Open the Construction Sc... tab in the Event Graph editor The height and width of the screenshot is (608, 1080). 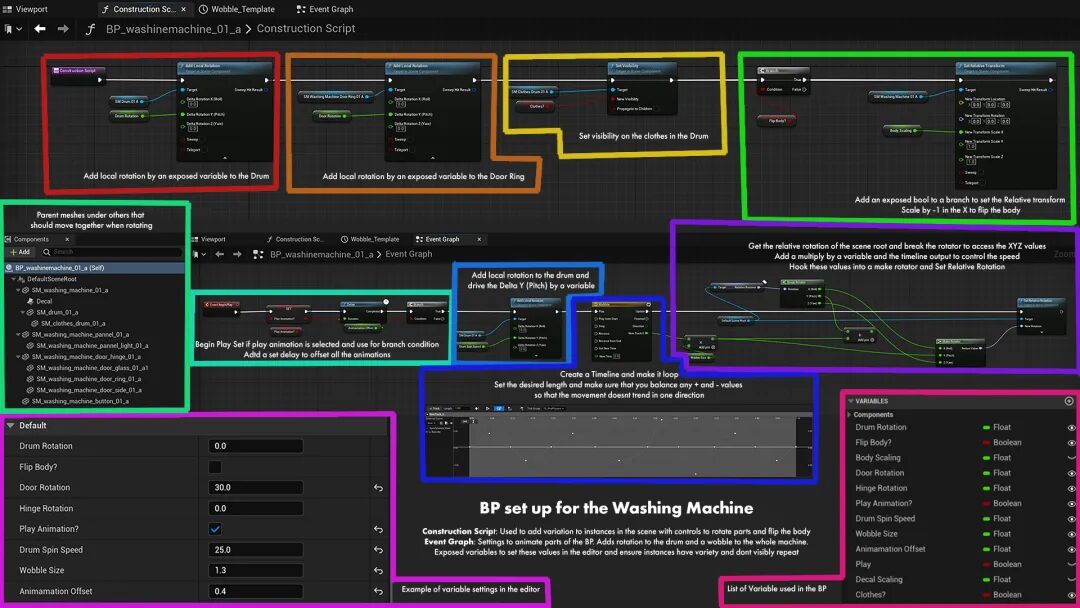[294, 240]
